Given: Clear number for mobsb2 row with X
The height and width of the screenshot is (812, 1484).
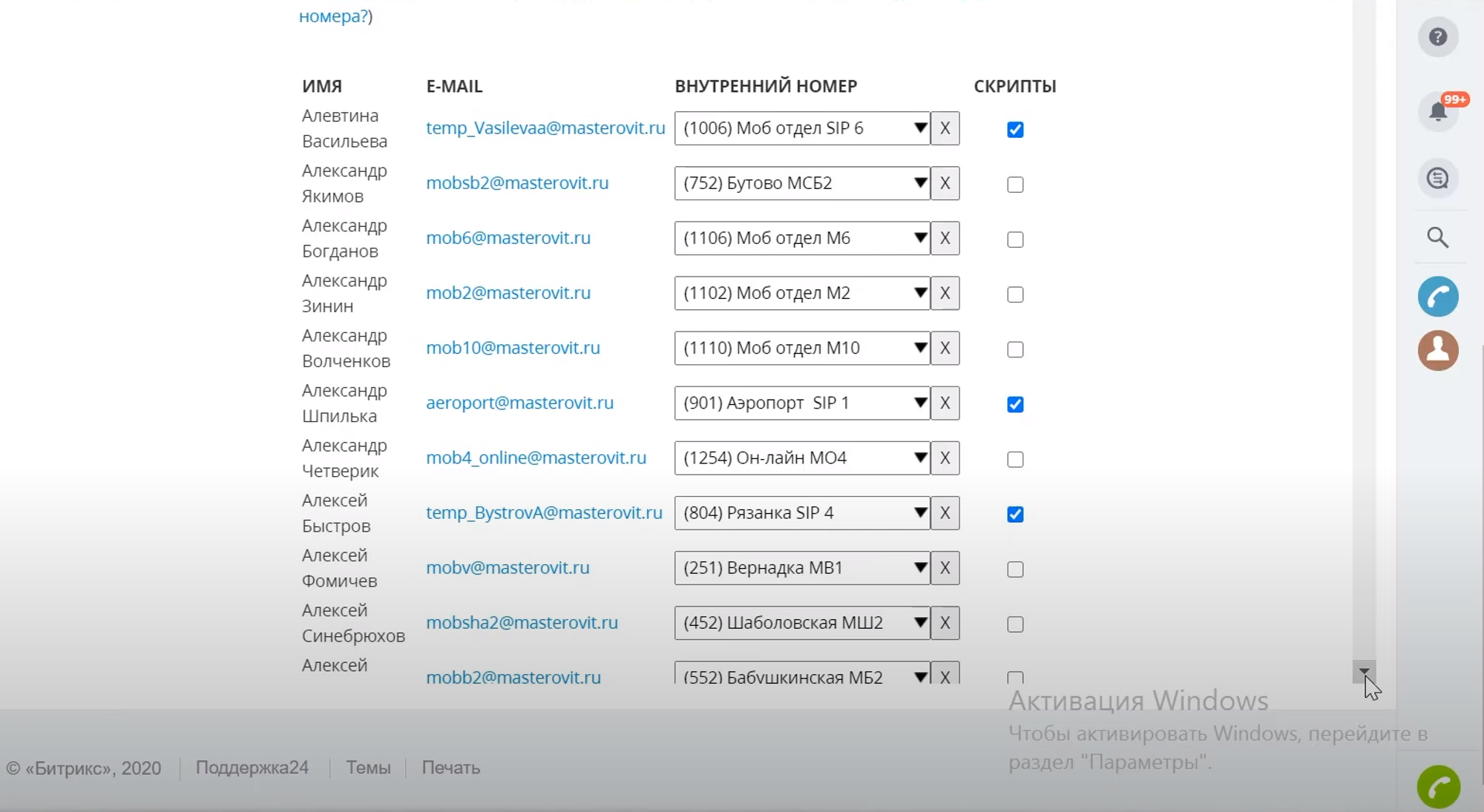Looking at the screenshot, I should point(945,183).
